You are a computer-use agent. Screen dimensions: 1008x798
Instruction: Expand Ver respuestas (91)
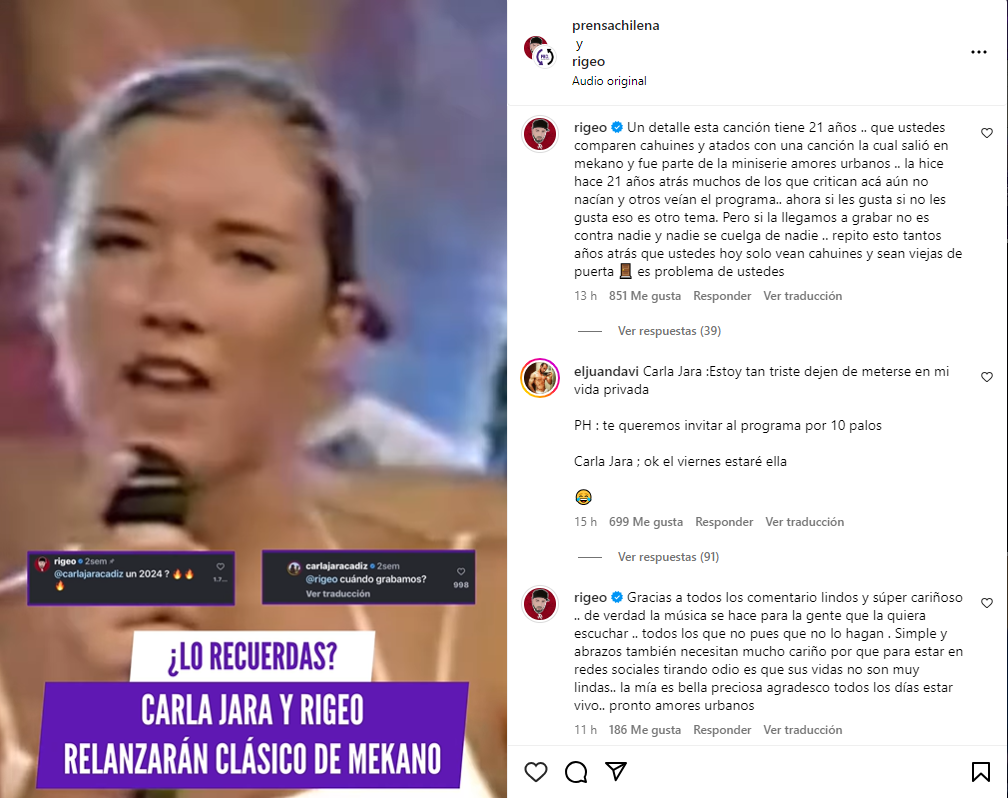[668, 556]
